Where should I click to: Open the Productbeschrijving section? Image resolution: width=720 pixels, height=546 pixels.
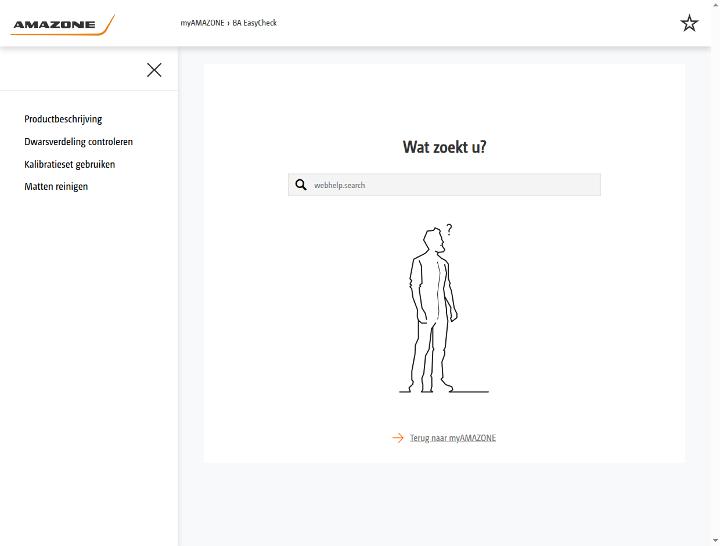[x=63, y=119]
